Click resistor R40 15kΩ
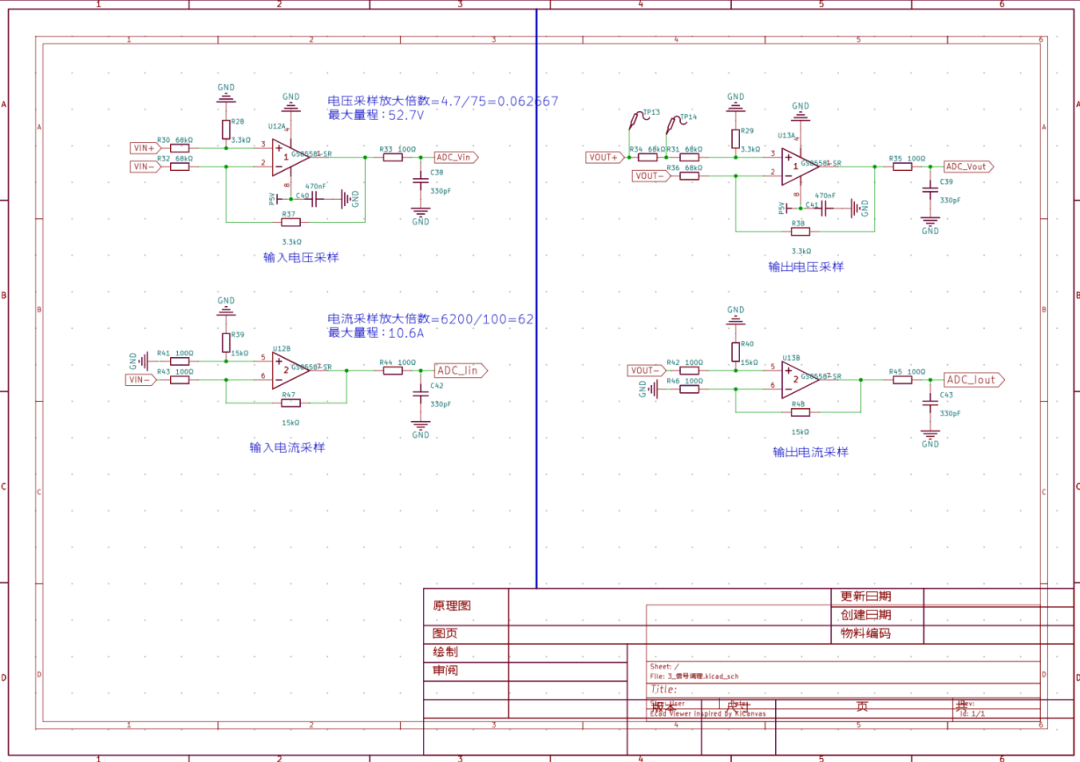Image resolution: width=1080 pixels, height=762 pixels. (x=736, y=352)
